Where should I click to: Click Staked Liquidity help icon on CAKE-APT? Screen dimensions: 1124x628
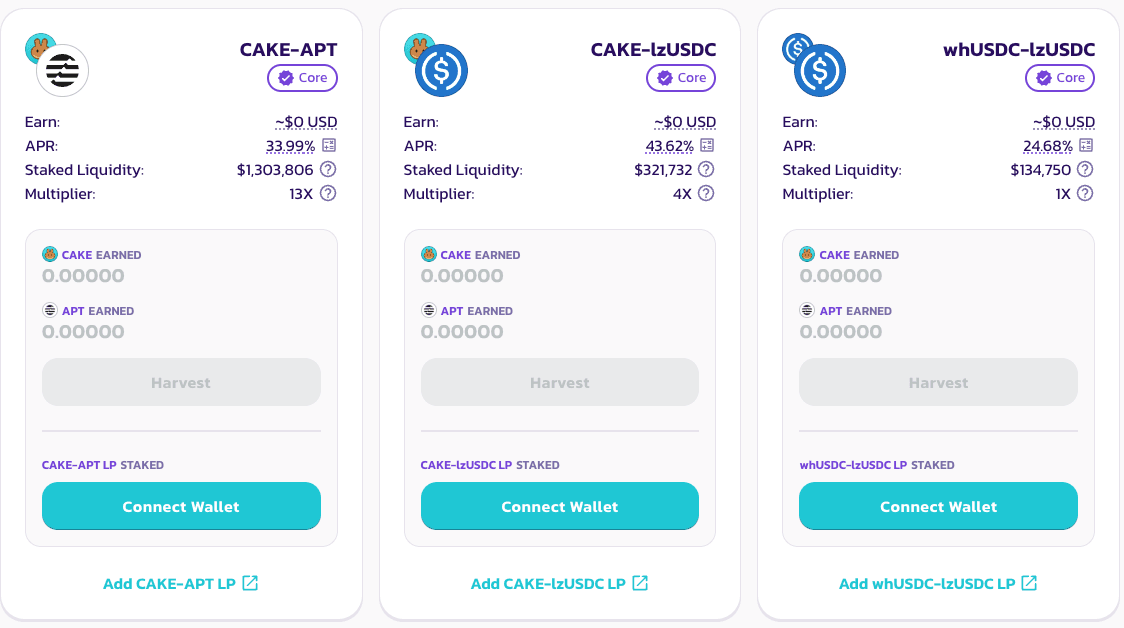328,170
